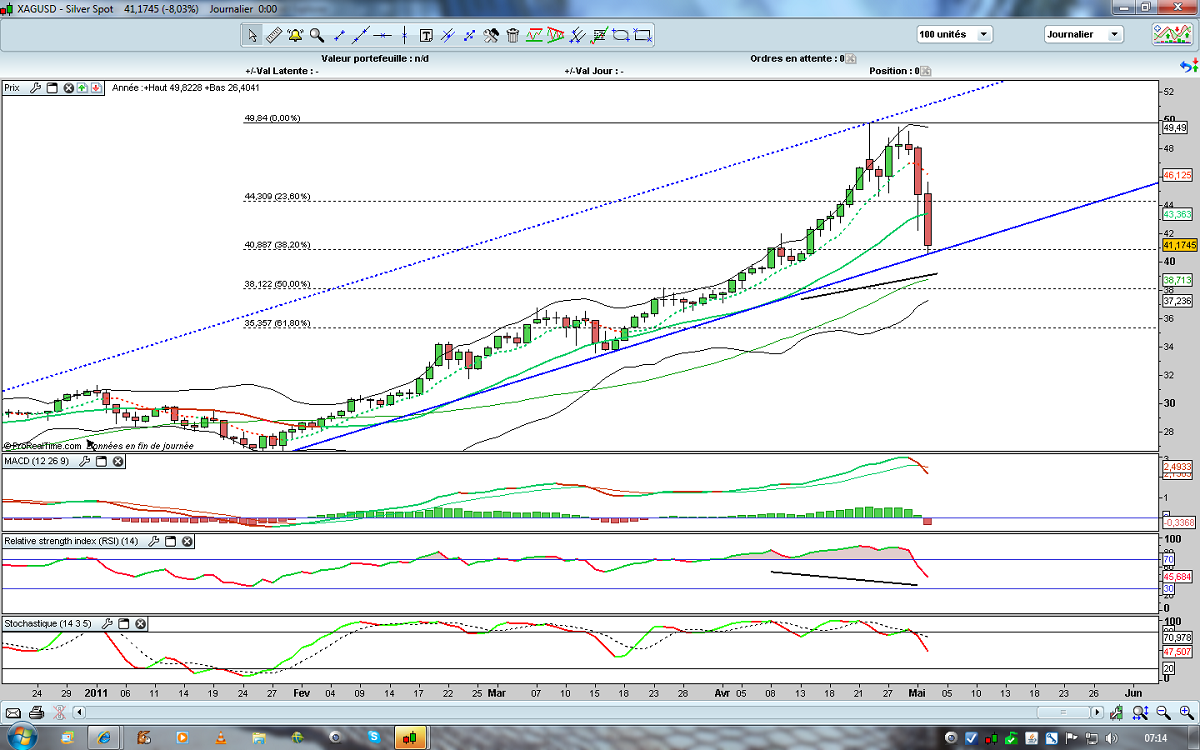Select the segment drawing tool
This screenshot has width=1200, height=750.
[340, 35]
